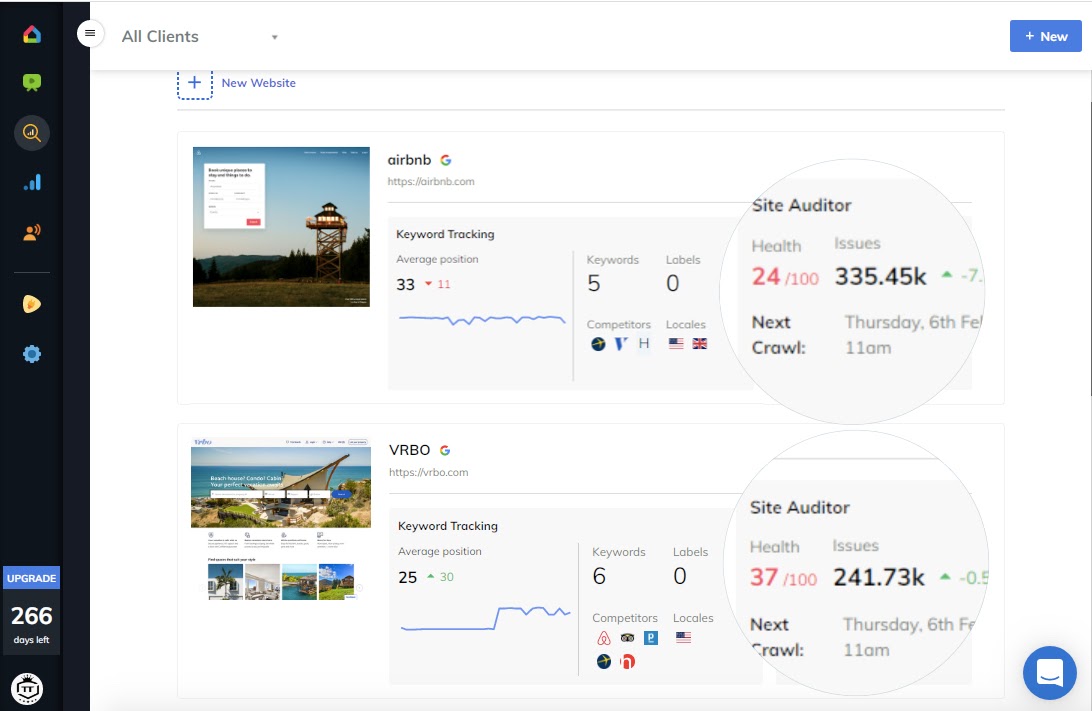This screenshot has width=1092, height=711.
Task: Click the 266 days left counter
Action: (x=31, y=622)
